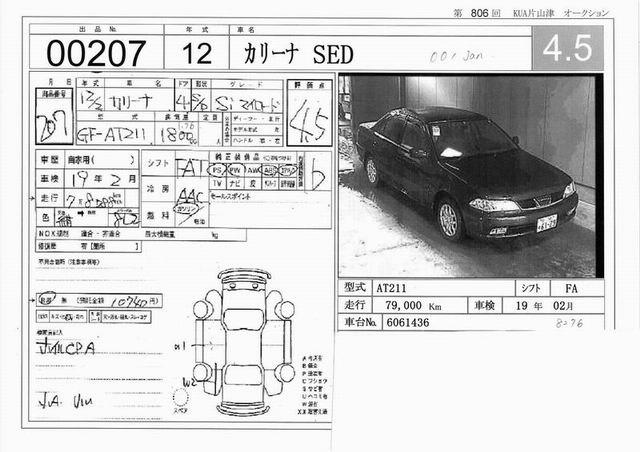
Task: Click the circled PS equipment mark
Action: [218, 169]
